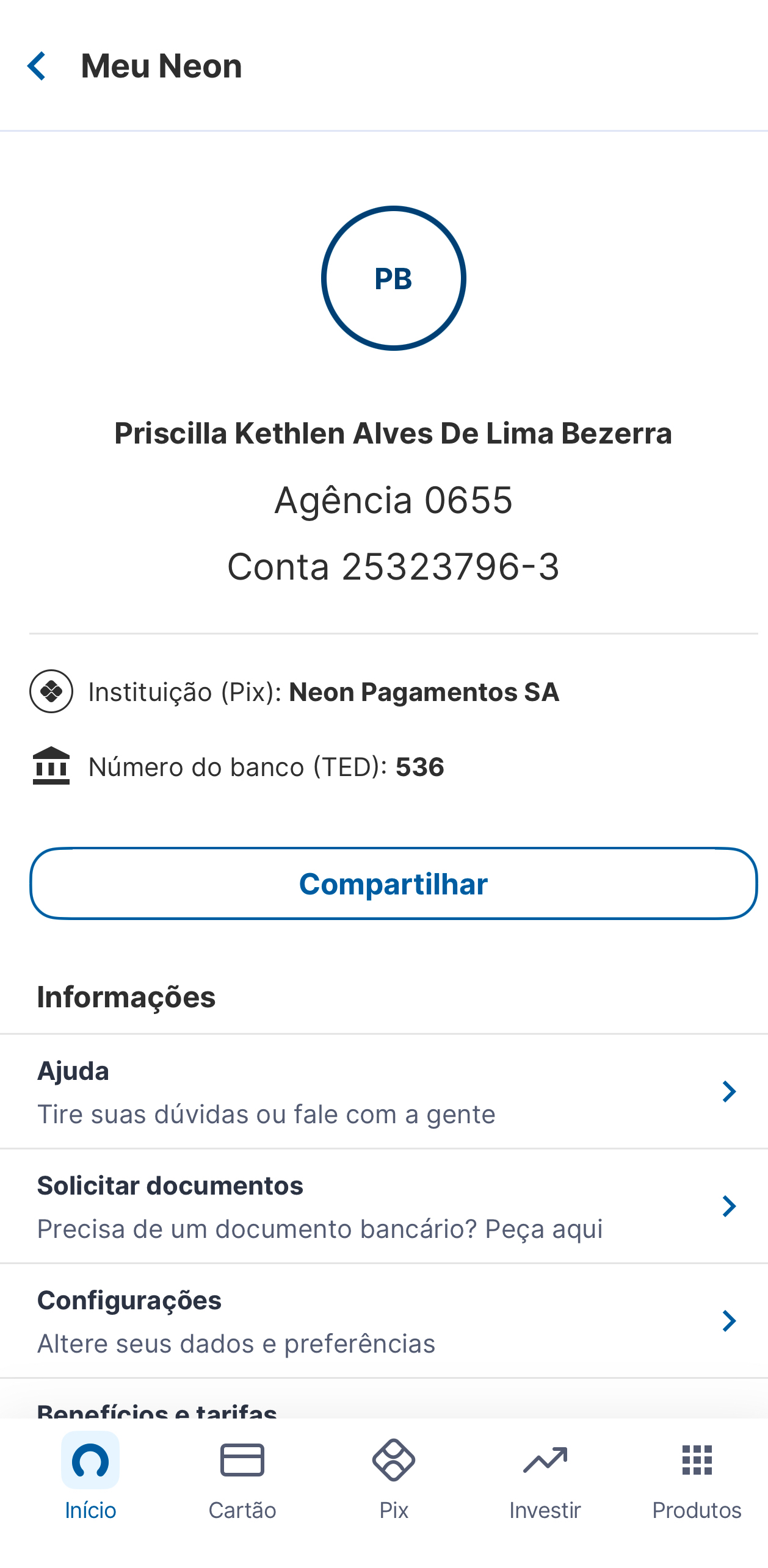The height and width of the screenshot is (1568, 768).
Task: Select the Solicitar documentos entry
Action: 320,1206
